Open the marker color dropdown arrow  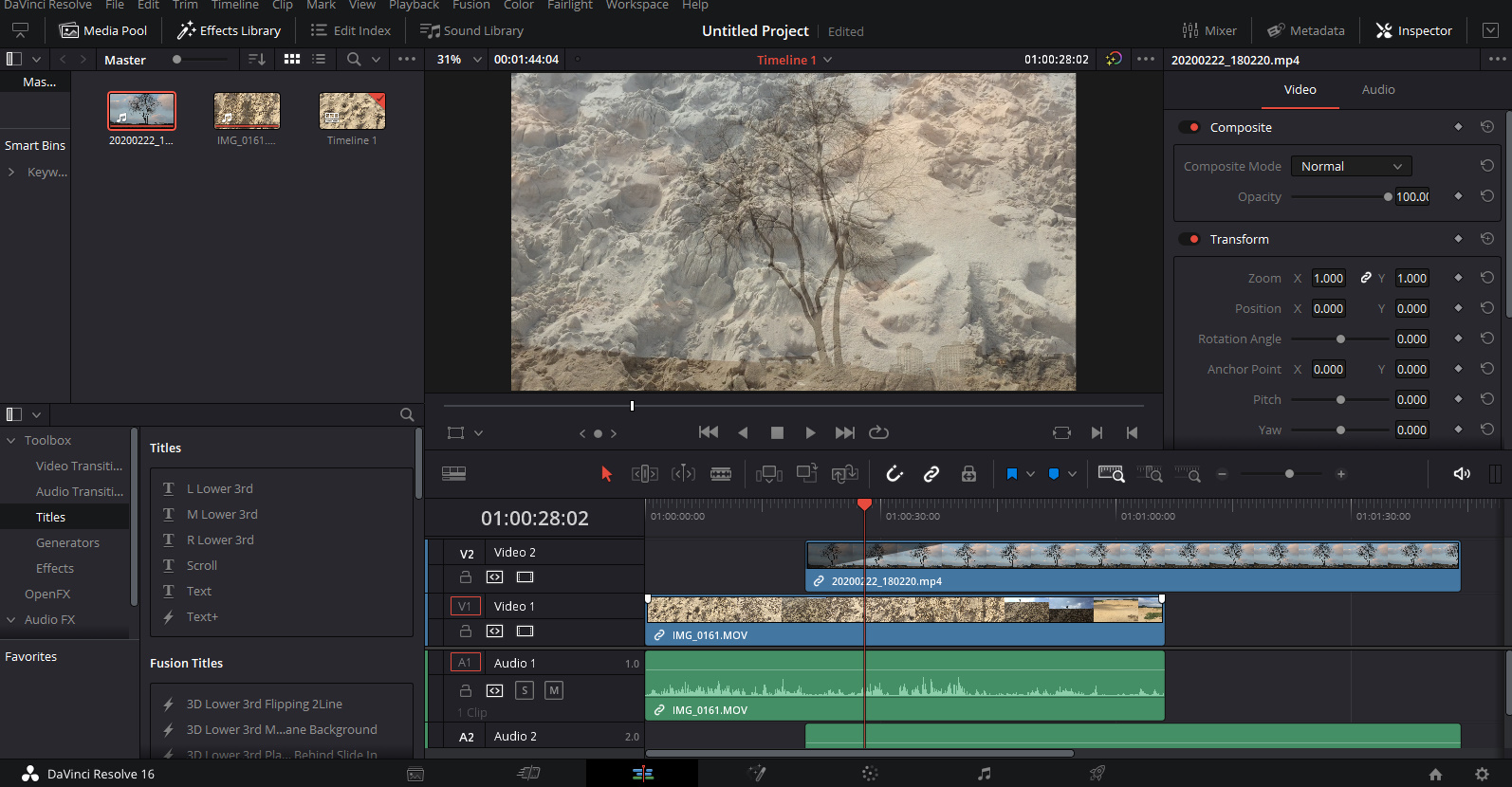click(1072, 474)
